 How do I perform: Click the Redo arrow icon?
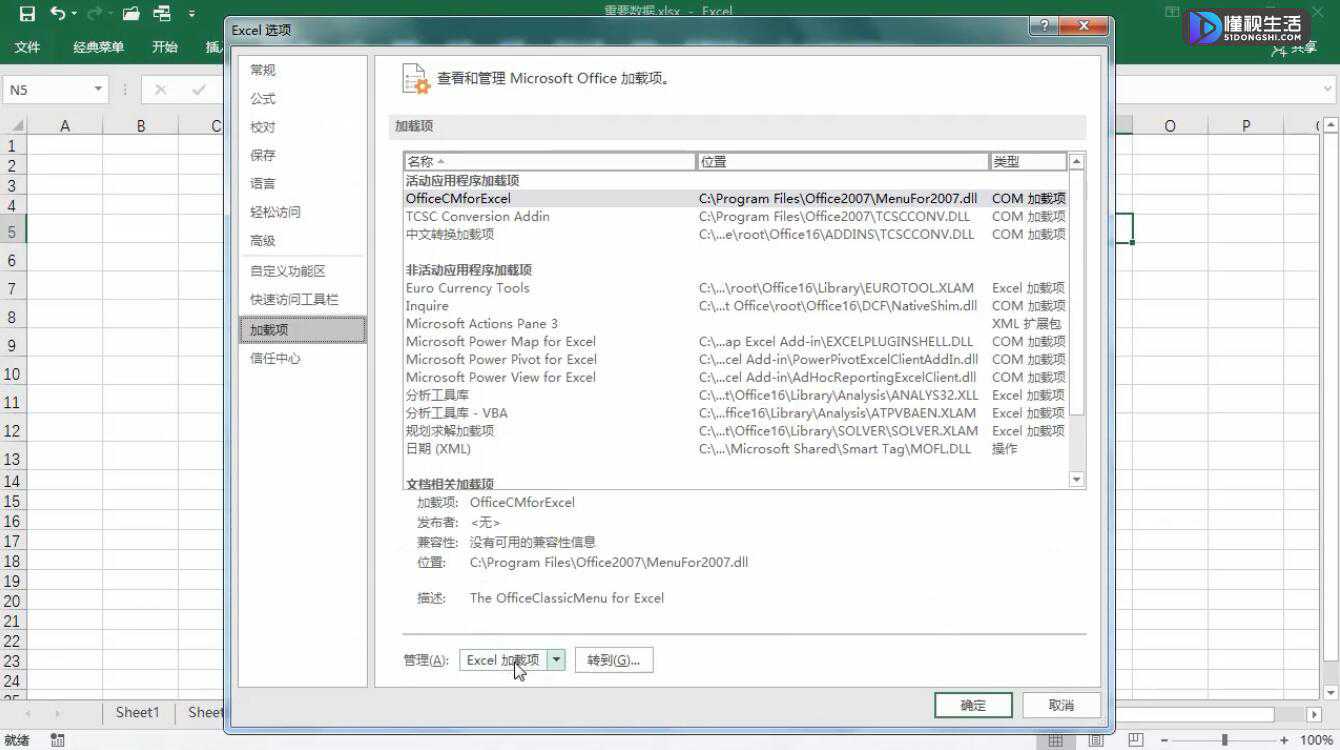click(x=95, y=14)
